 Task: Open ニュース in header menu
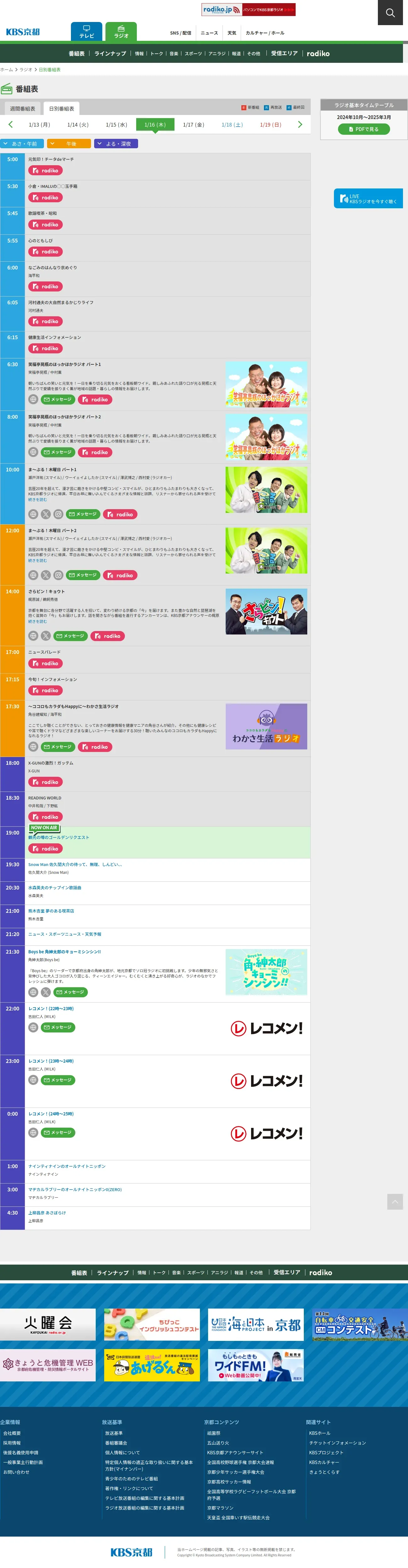[209, 33]
